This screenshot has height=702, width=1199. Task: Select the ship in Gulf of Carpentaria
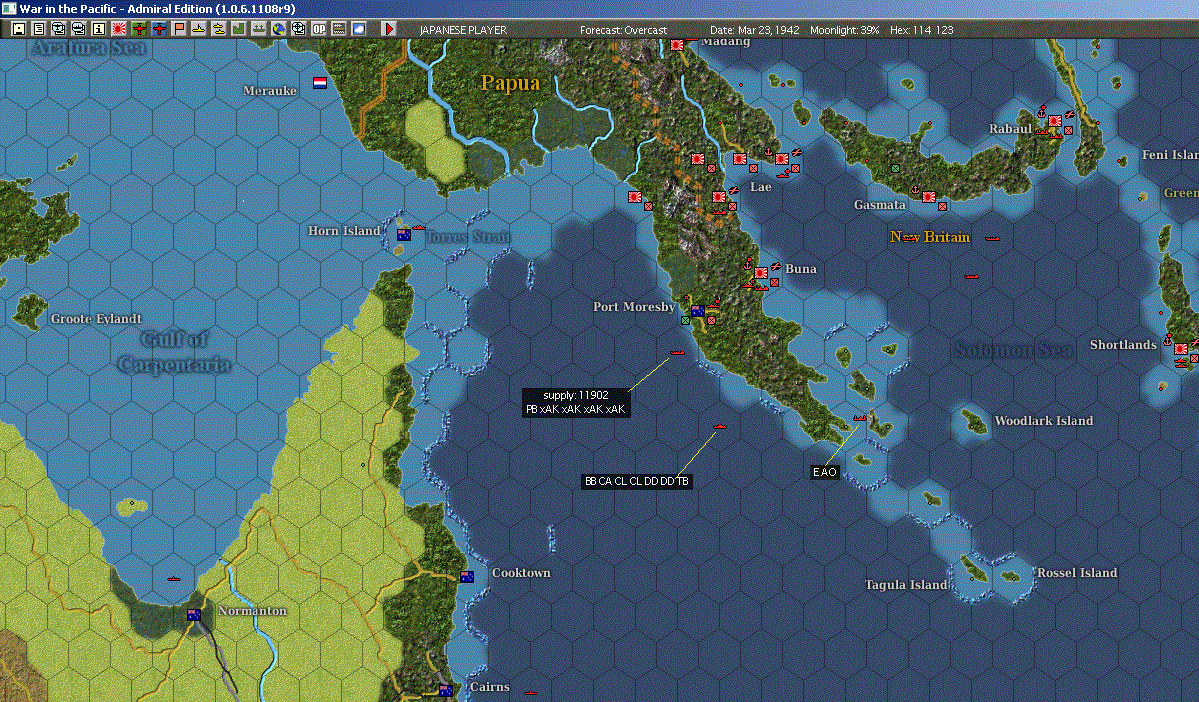coord(174,579)
